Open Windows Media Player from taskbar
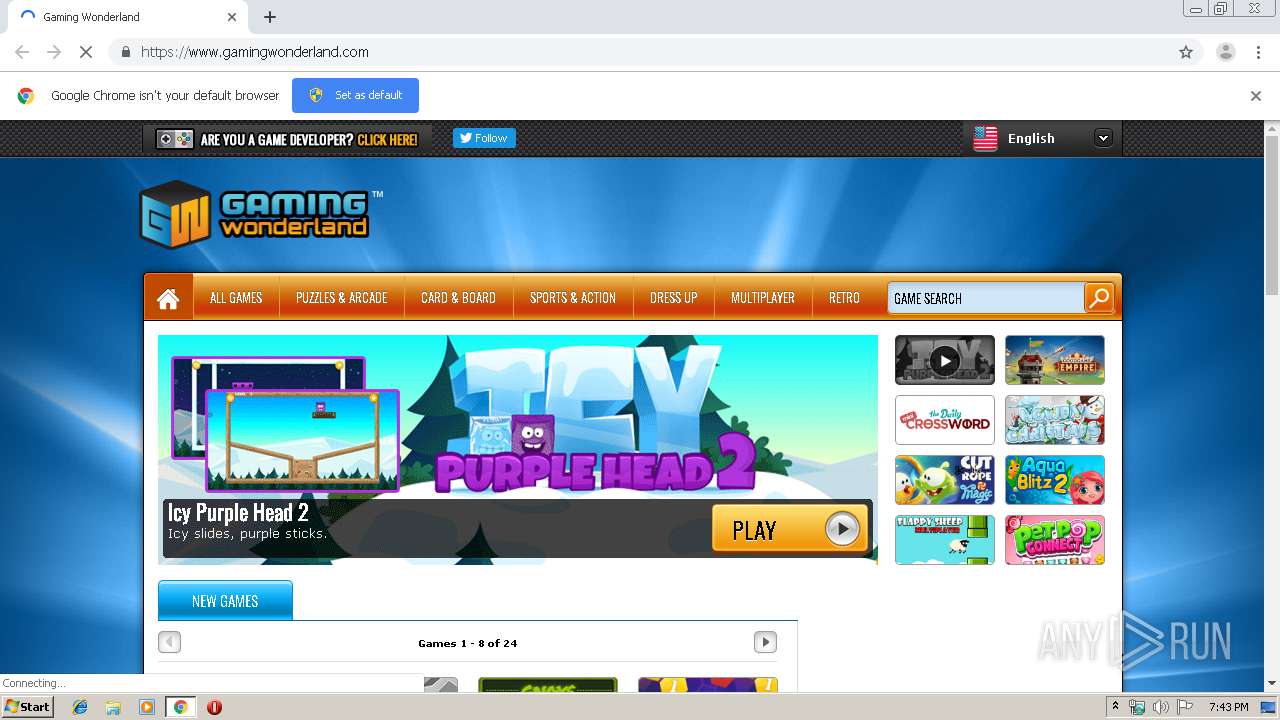This screenshot has height=720, width=1280. 147,707
